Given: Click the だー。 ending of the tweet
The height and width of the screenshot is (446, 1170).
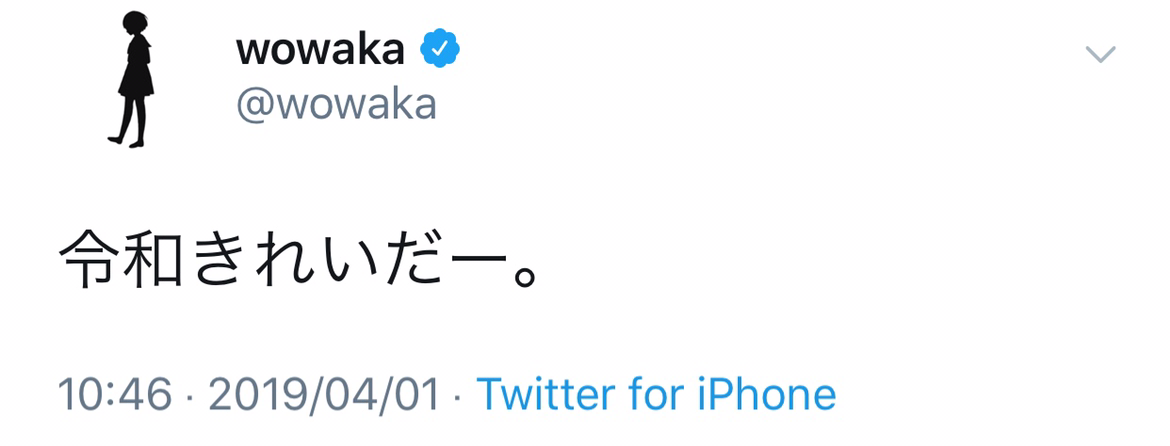Looking at the screenshot, I should (x=470, y=264).
